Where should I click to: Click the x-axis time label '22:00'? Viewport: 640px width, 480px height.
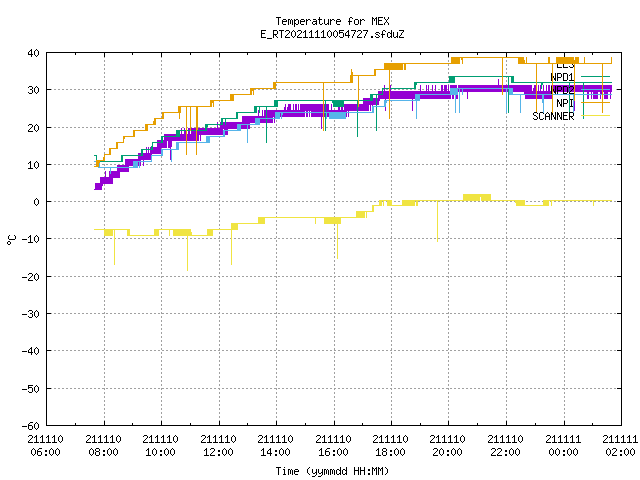506,452
